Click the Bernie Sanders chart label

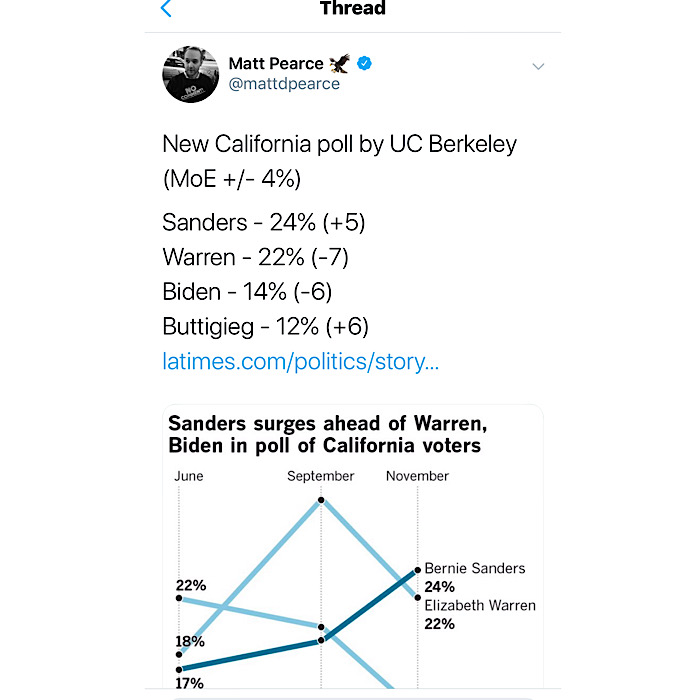coord(475,568)
